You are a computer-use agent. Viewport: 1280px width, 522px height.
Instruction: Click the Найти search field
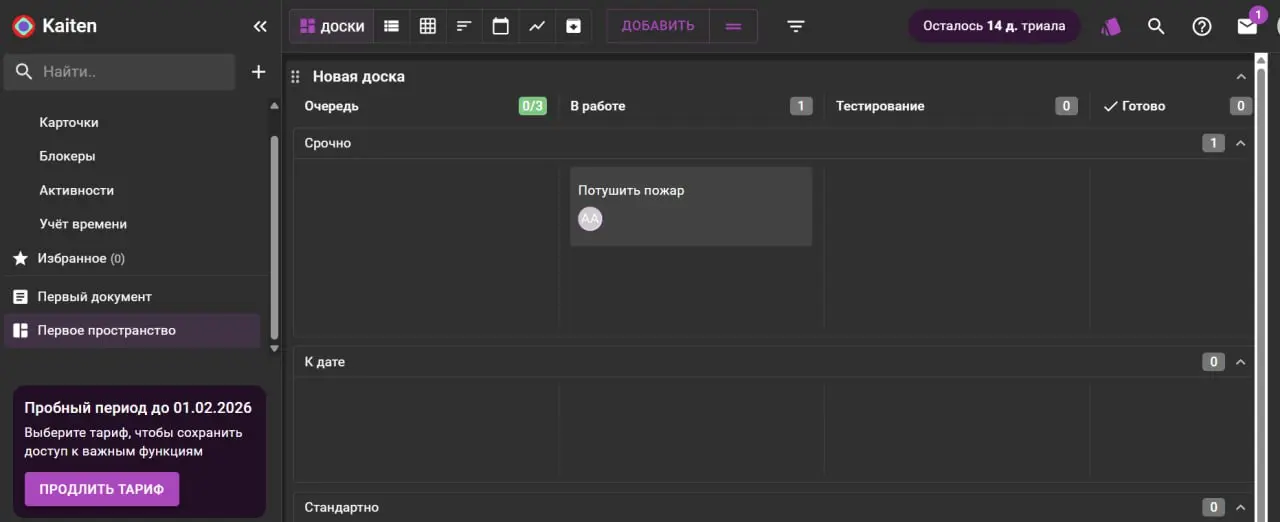pos(120,72)
